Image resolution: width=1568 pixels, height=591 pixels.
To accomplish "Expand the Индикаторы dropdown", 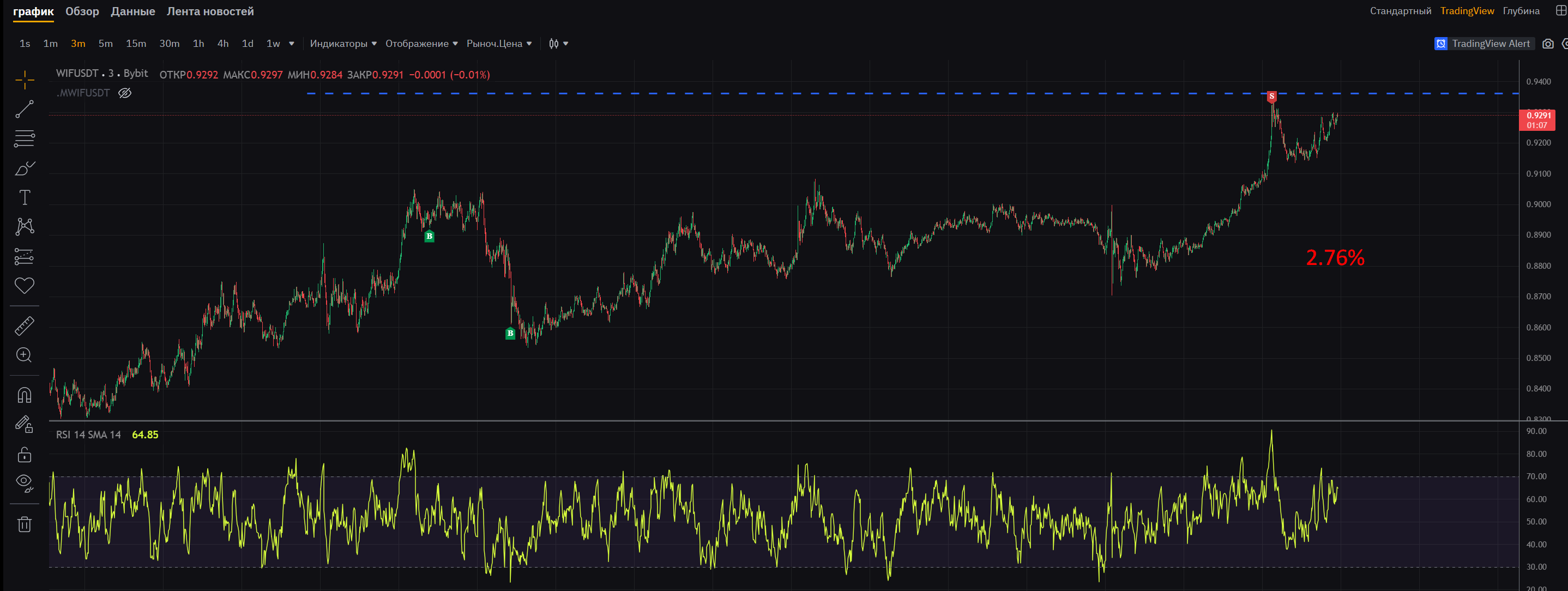I will tap(343, 44).
